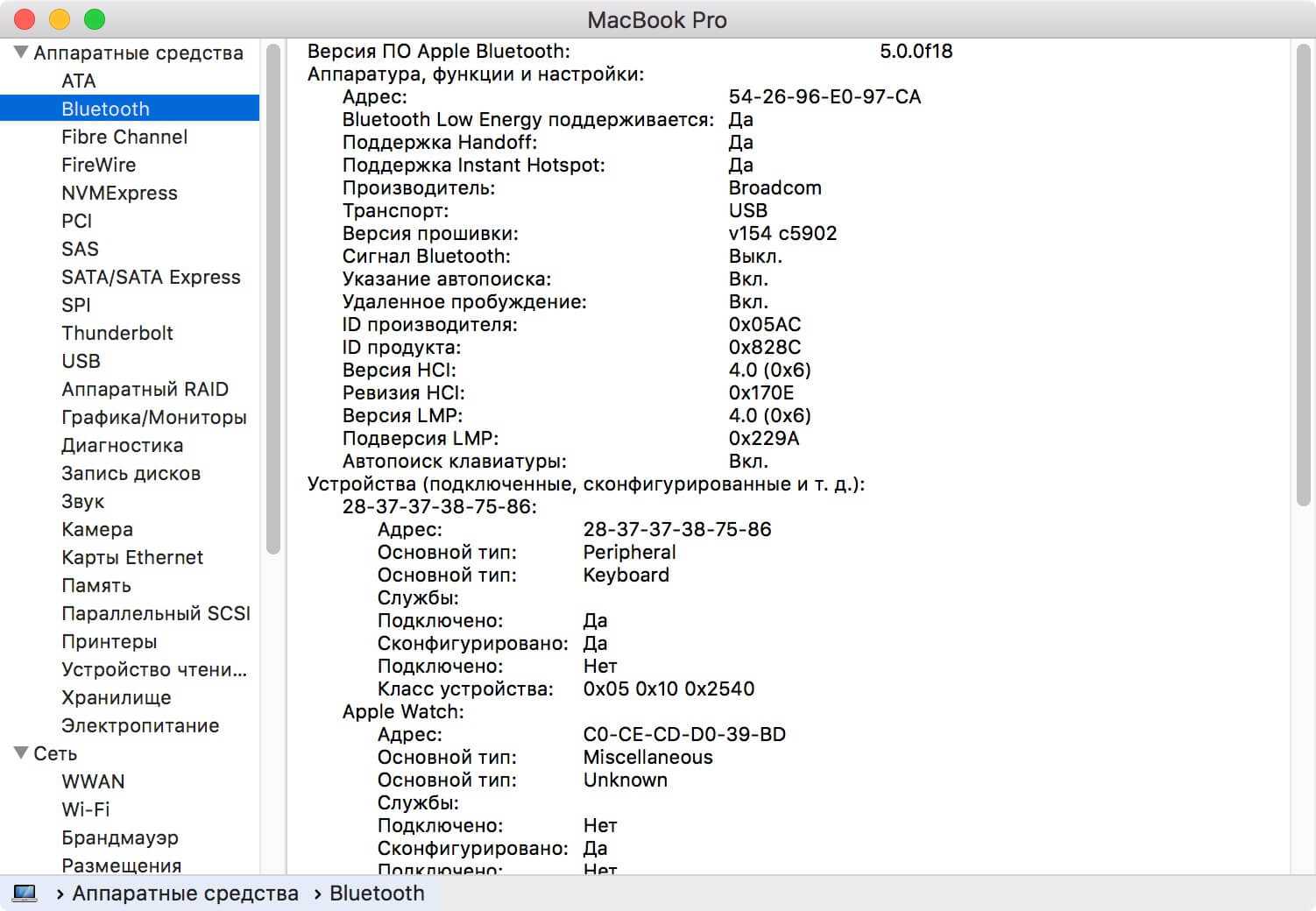1316x911 pixels.
Task: Click the sidebar vertical scrollbar
Action: pos(272,298)
